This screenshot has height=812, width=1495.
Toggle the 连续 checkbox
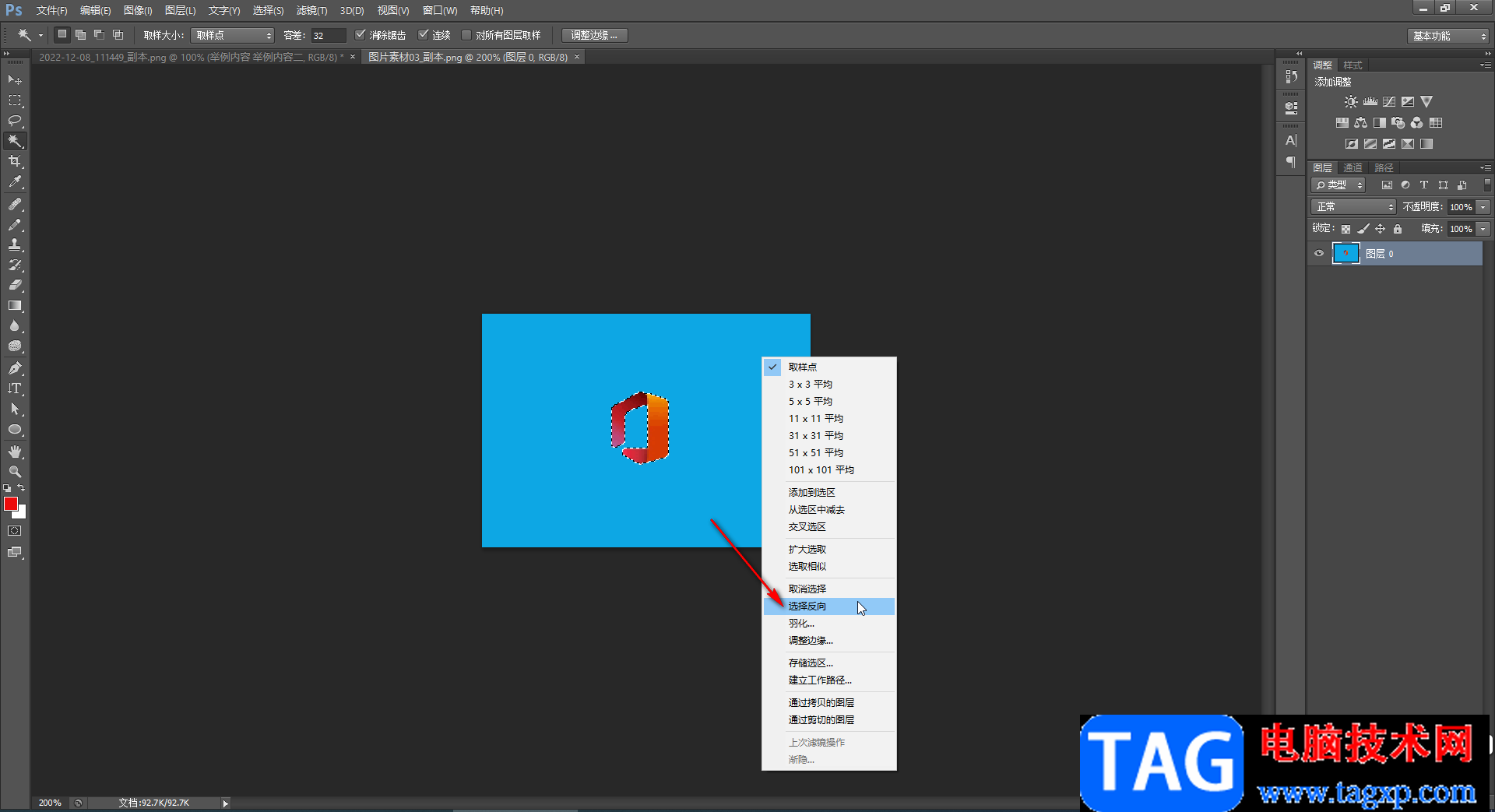[424, 34]
